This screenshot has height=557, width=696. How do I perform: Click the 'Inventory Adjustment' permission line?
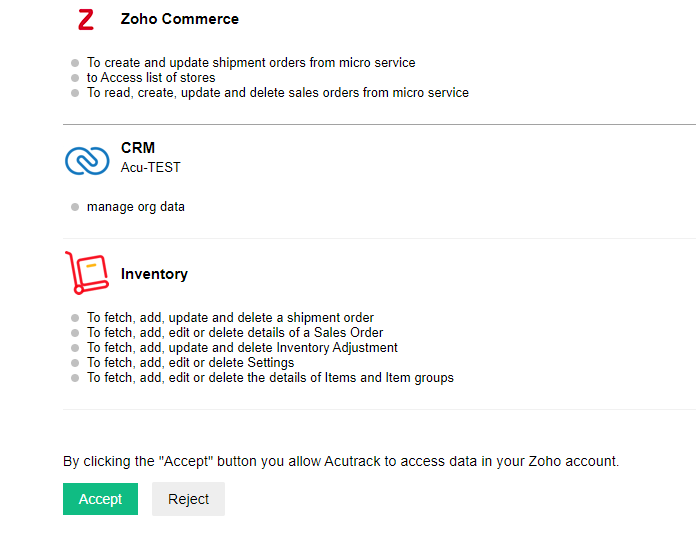click(242, 348)
